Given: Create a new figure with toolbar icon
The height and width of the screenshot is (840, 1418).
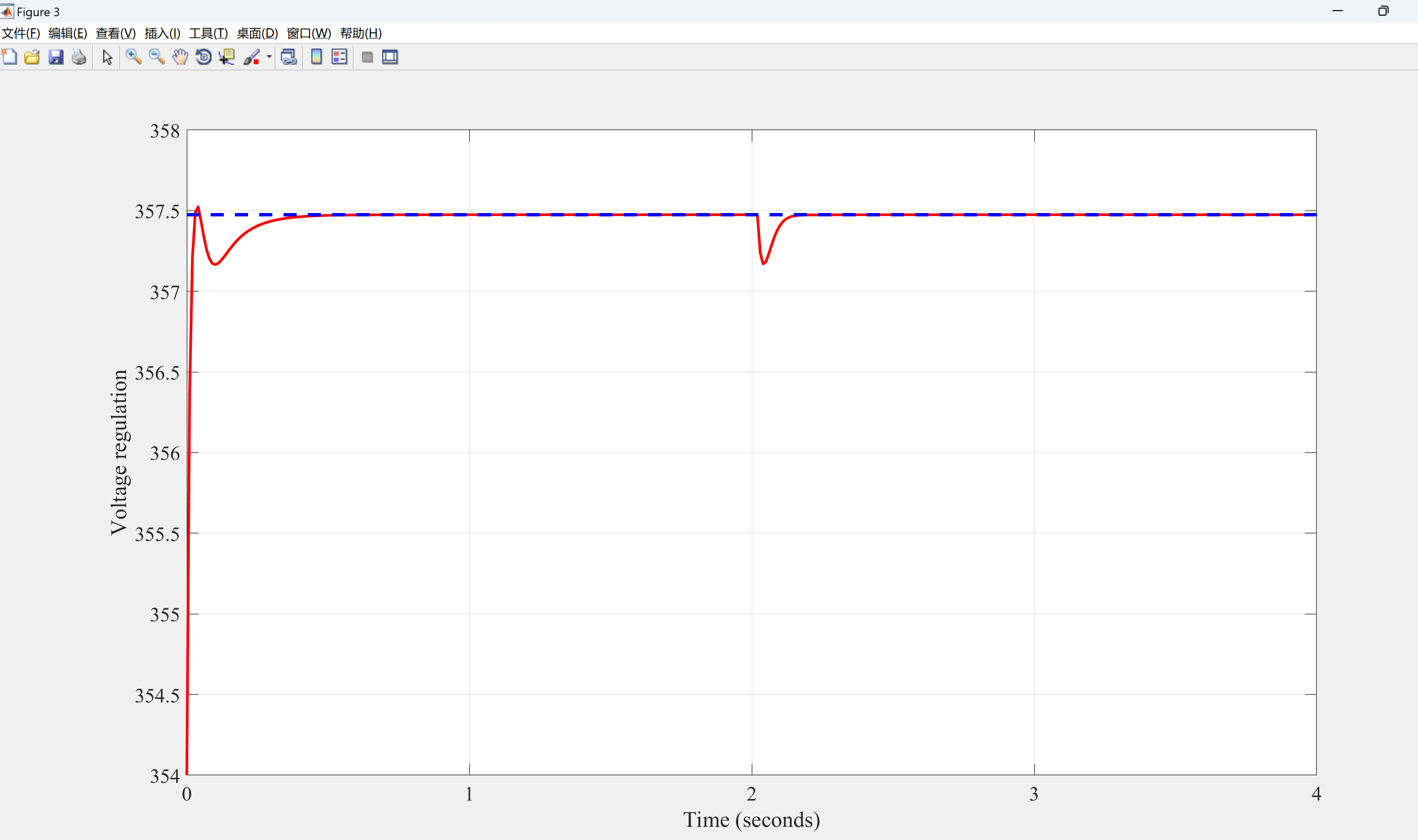Looking at the screenshot, I should point(10,57).
